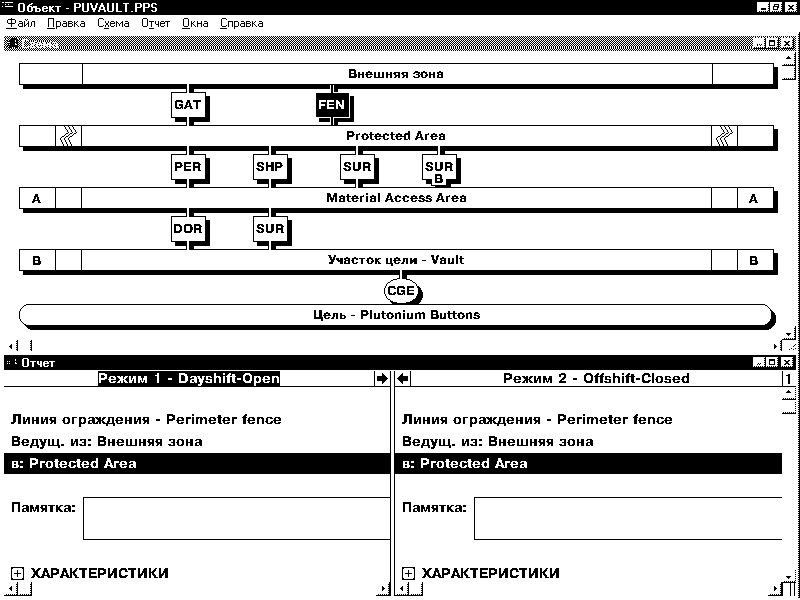Click scroll left arrow of Режим 1 pane

pos(10,590)
